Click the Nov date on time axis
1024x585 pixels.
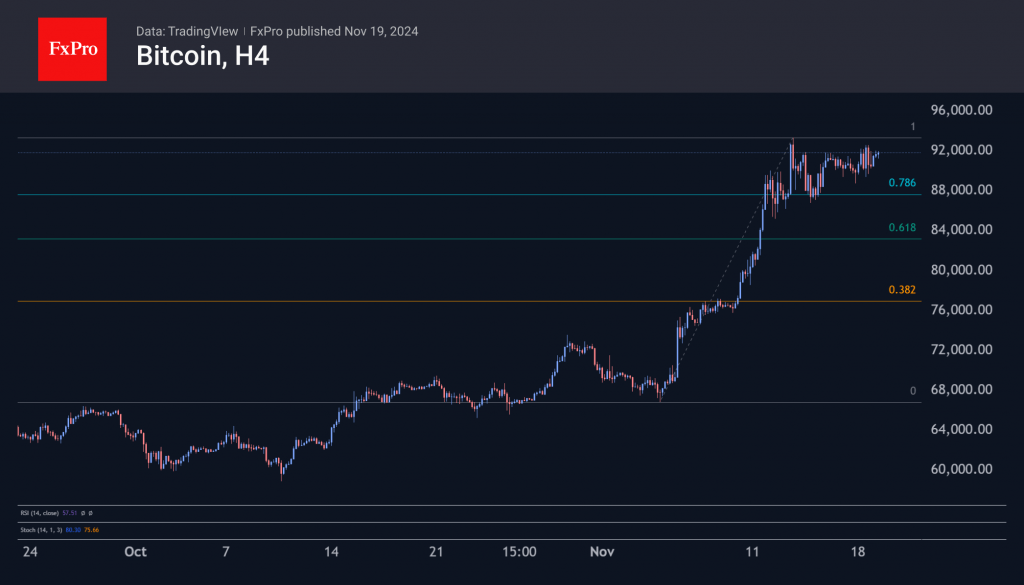(x=602, y=552)
